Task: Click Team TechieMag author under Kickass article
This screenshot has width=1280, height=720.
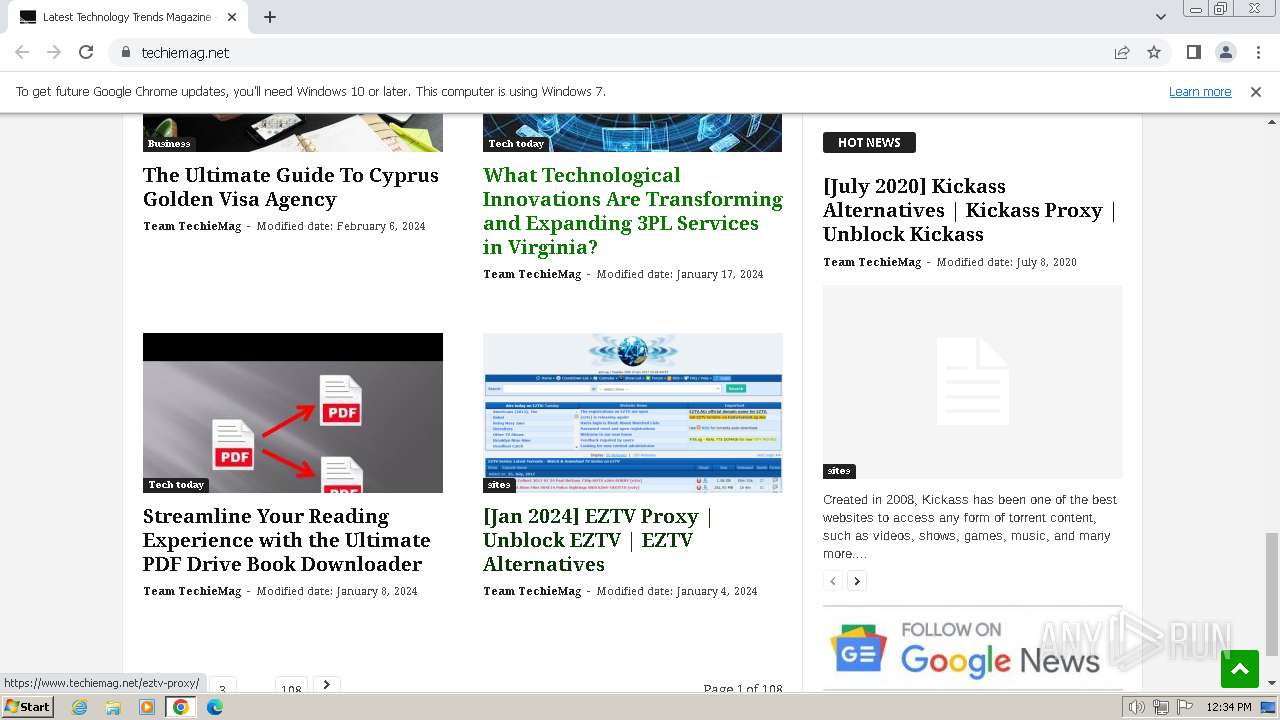Action: click(x=872, y=262)
